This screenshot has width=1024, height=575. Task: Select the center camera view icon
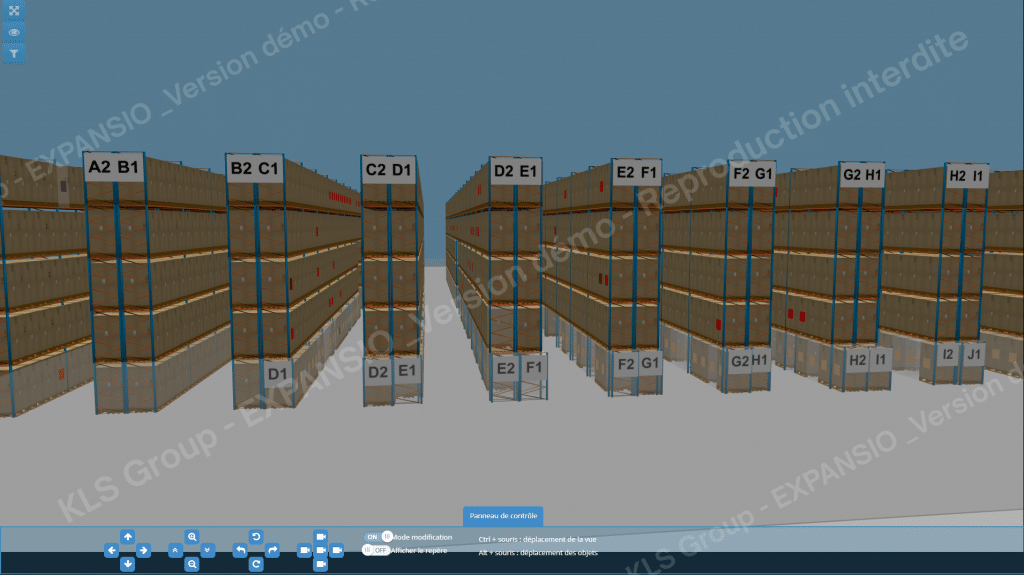[321, 551]
